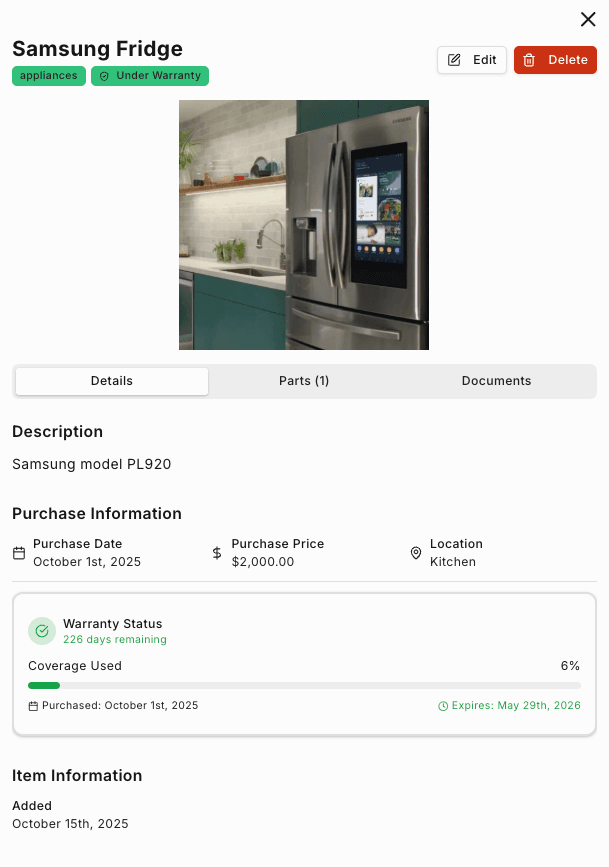The image size is (609, 867).
Task: Switch to the Parts (1) tab
Action: pyautogui.click(x=304, y=381)
